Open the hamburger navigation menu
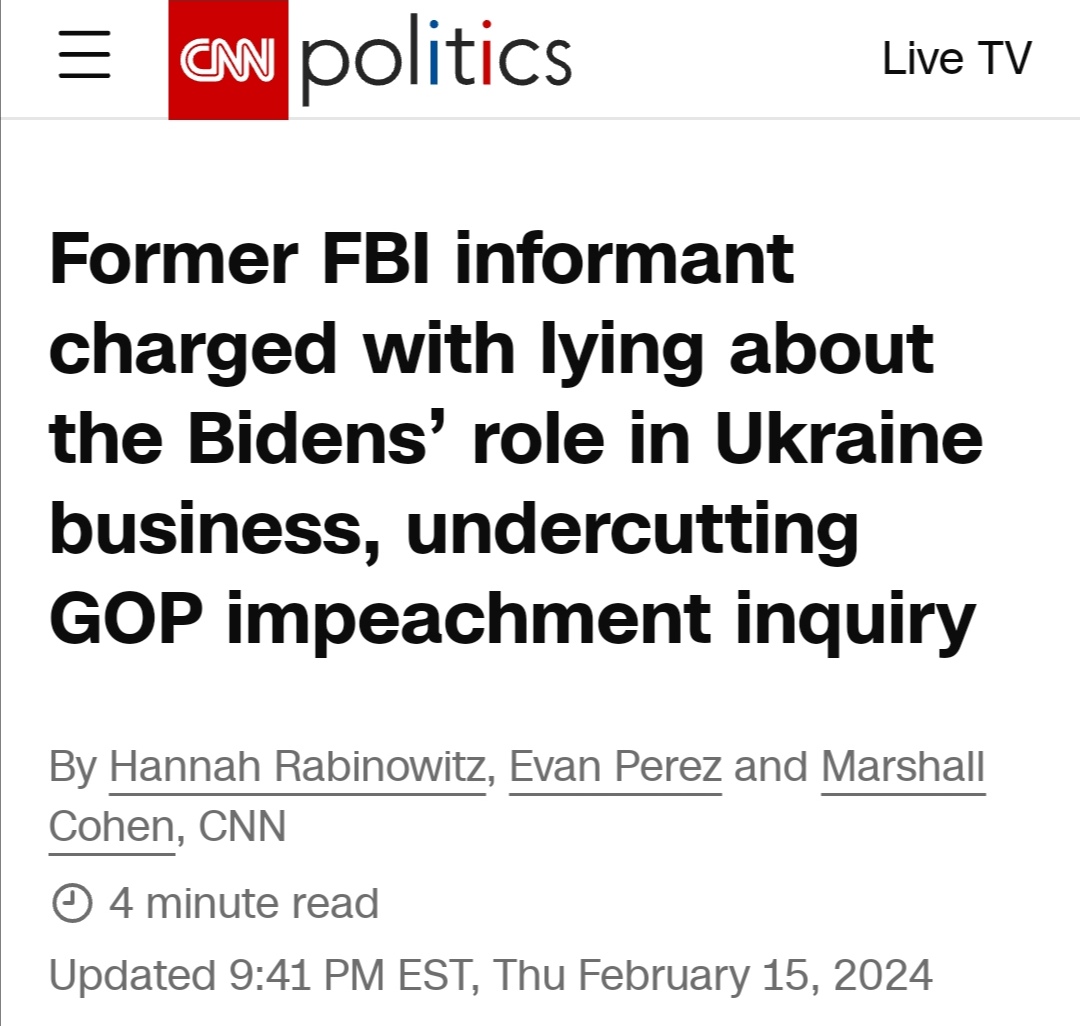Image resolution: width=1080 pixels, height=1026 pixels. click(84, 54)
